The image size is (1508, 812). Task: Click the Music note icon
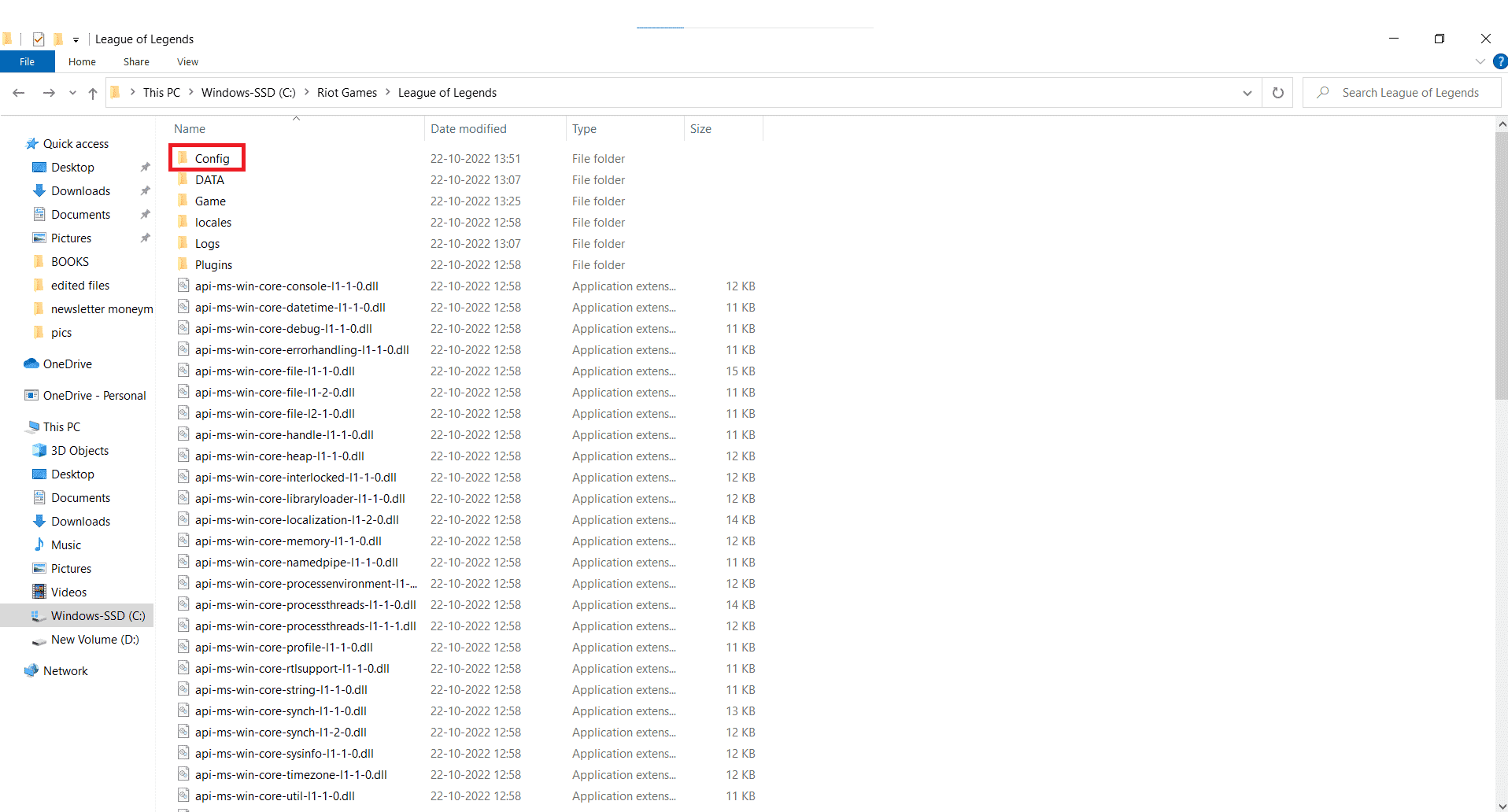coord(39,544)
